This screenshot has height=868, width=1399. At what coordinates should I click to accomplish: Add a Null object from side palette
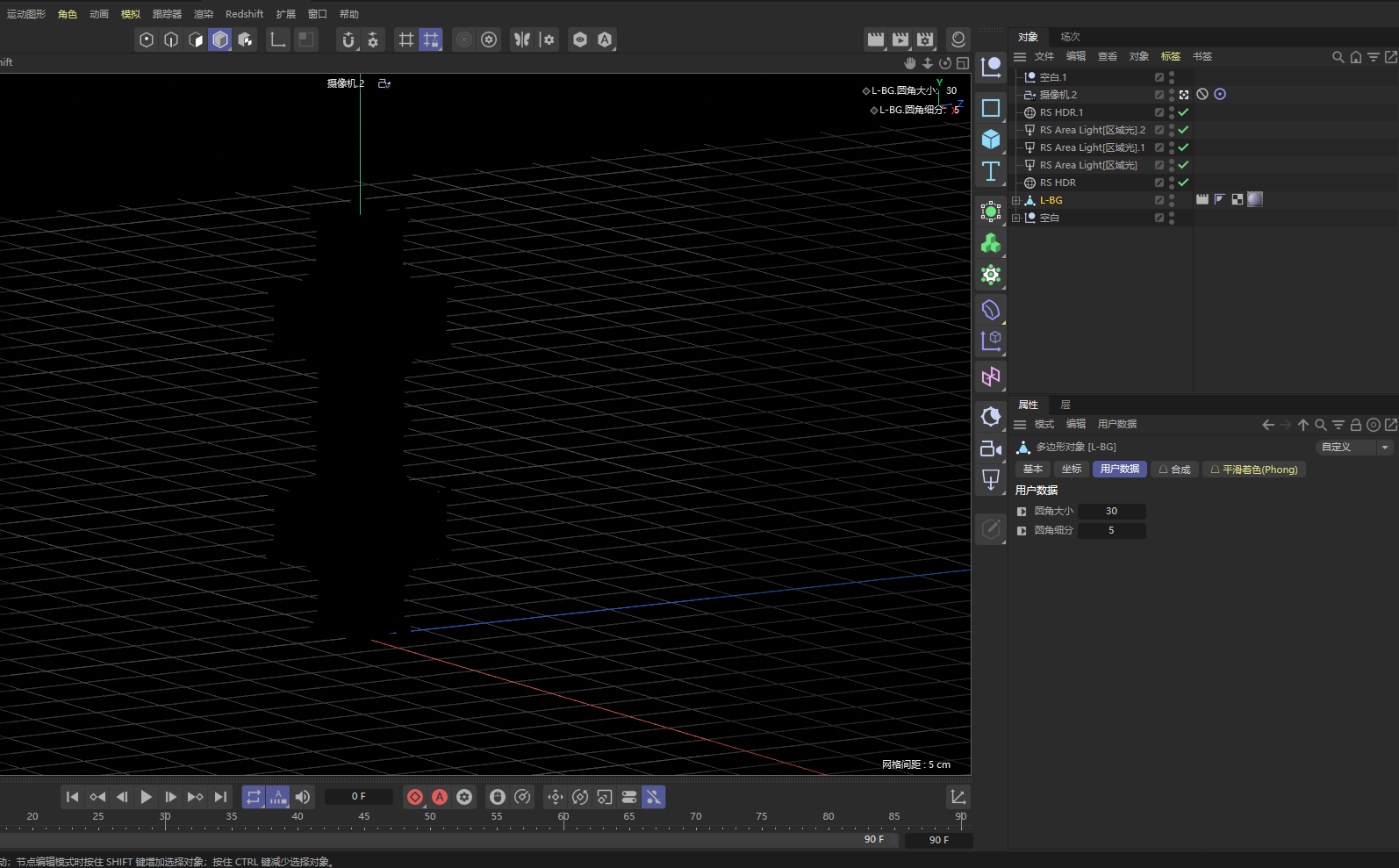991,66
